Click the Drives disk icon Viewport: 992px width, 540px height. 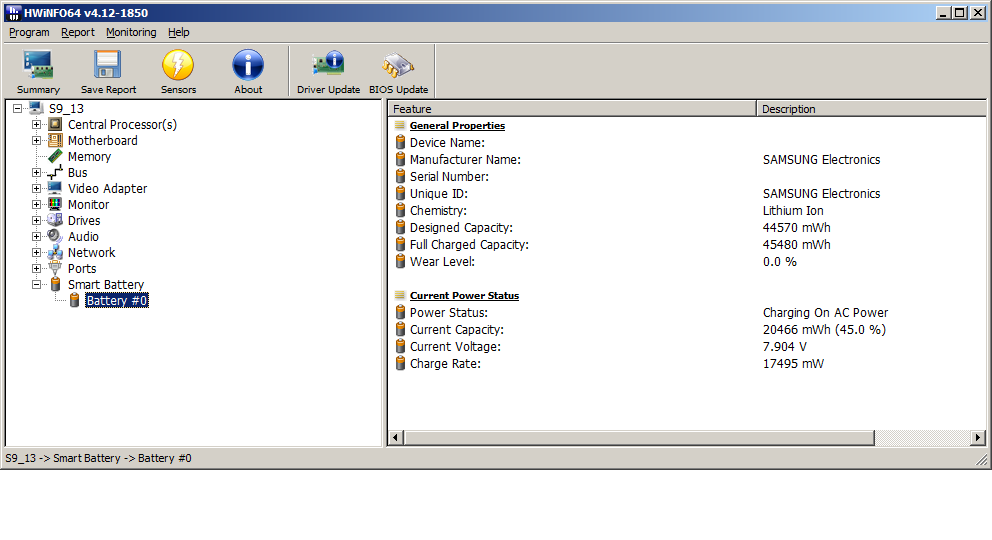point(56,220)
